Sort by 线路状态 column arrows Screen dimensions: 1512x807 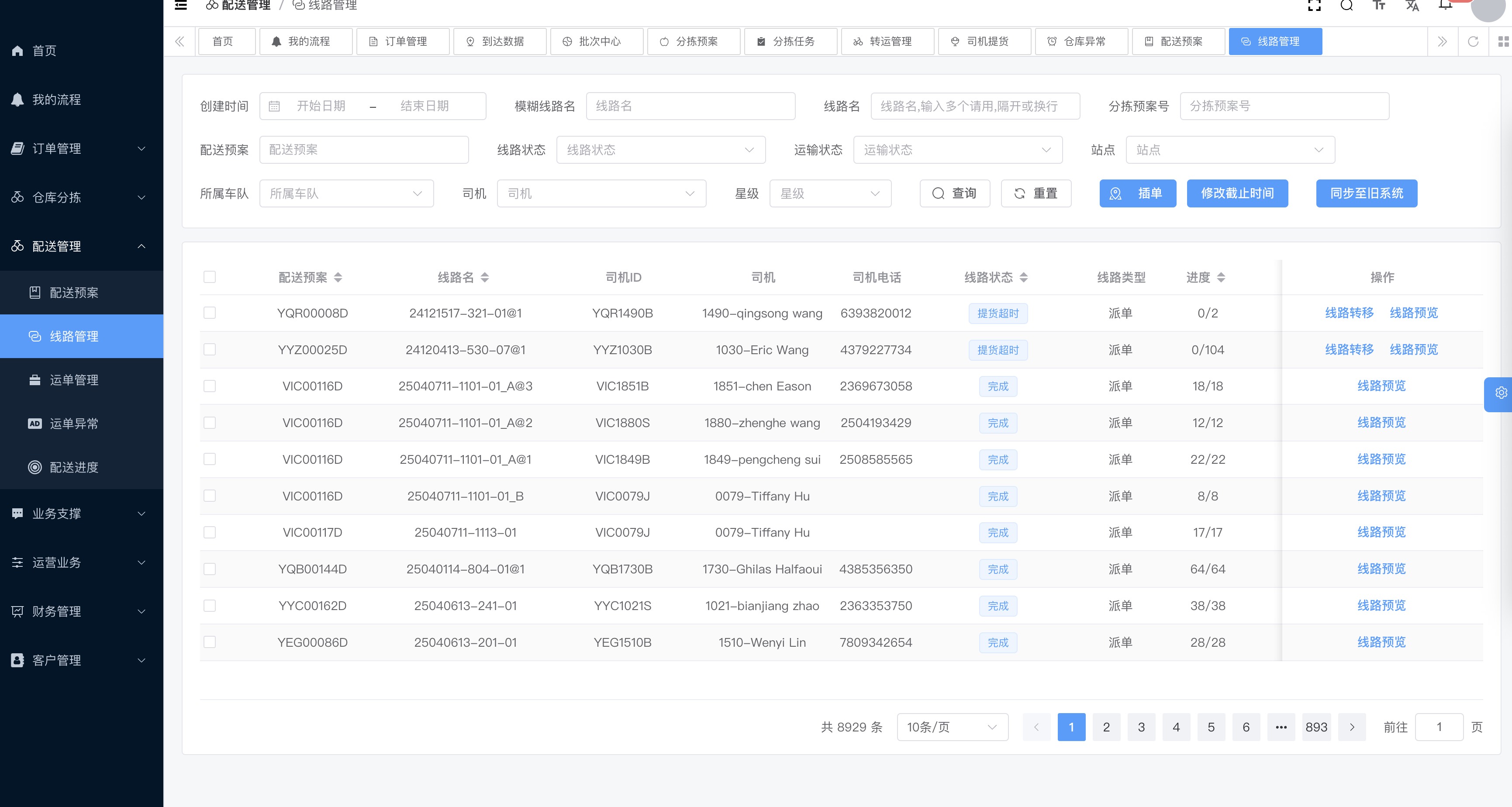coord(1024,278)
